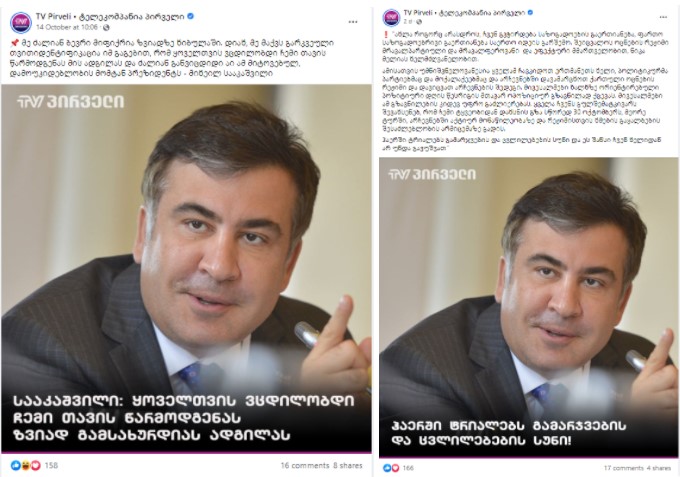Show 8 shares on left post

click(348, 465)
